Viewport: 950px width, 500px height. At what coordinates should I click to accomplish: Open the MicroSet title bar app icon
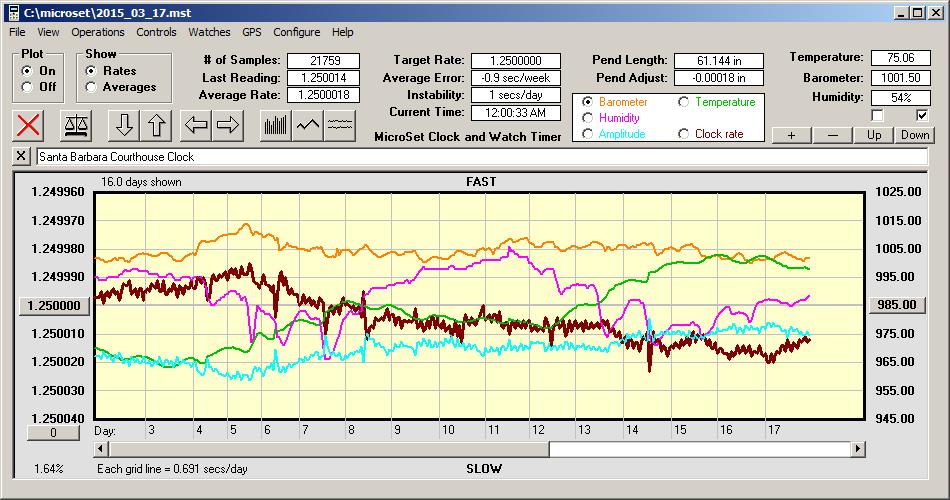pyautogui.click(x=13, y=12)
